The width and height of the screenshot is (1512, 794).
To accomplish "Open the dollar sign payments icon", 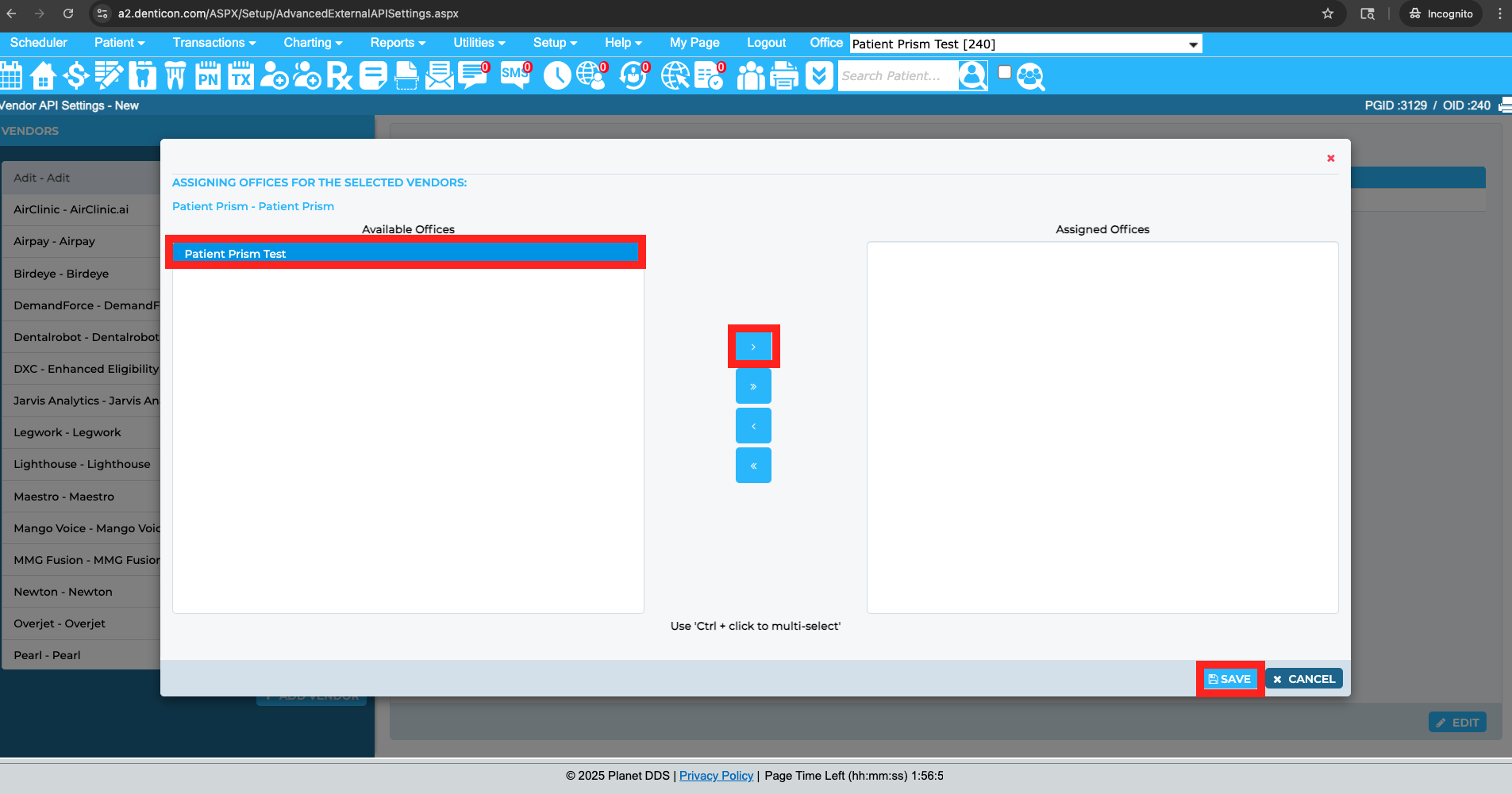I will [x=75, y=76].
